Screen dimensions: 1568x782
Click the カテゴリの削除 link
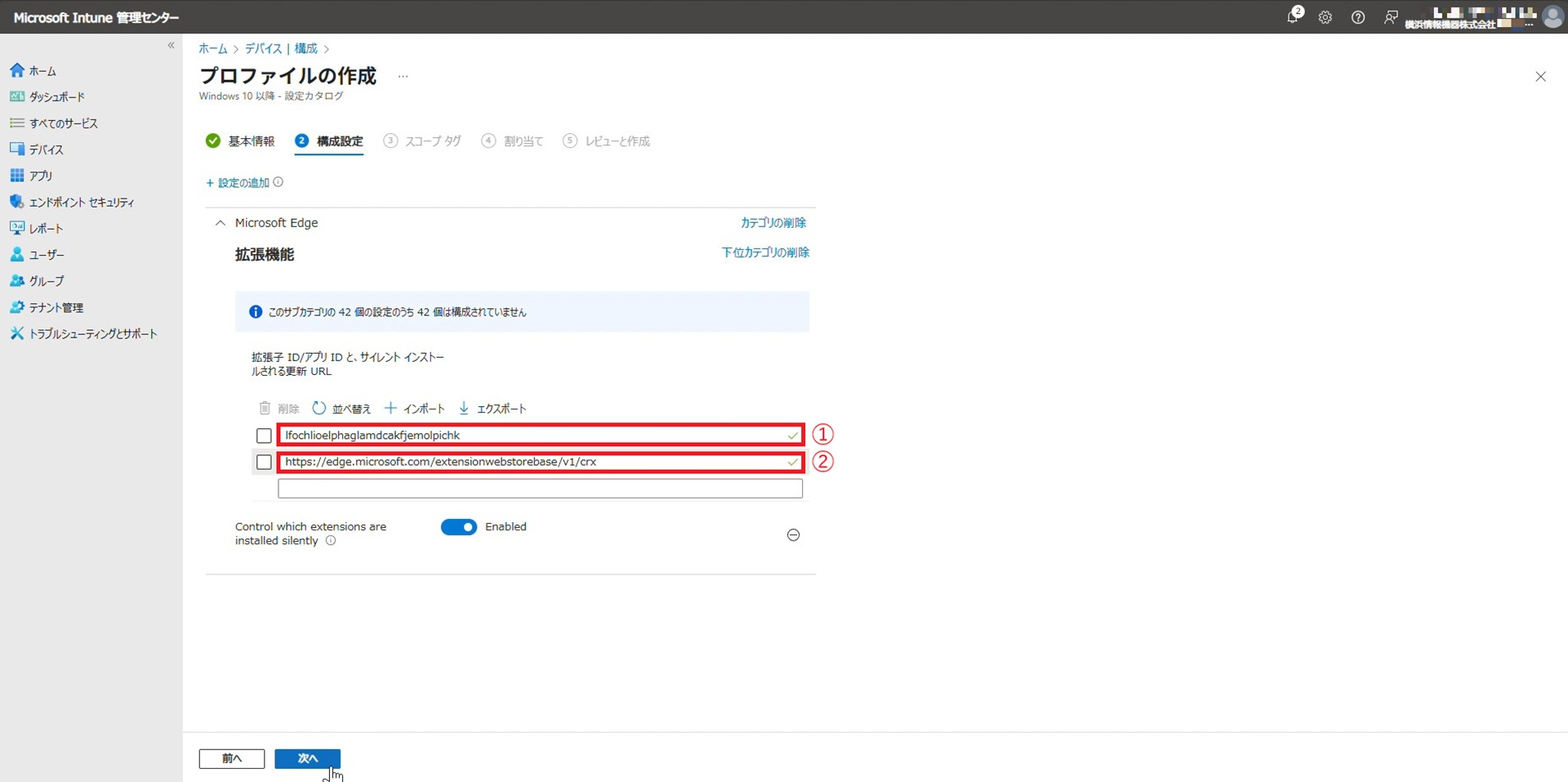(x=773, y=223)
